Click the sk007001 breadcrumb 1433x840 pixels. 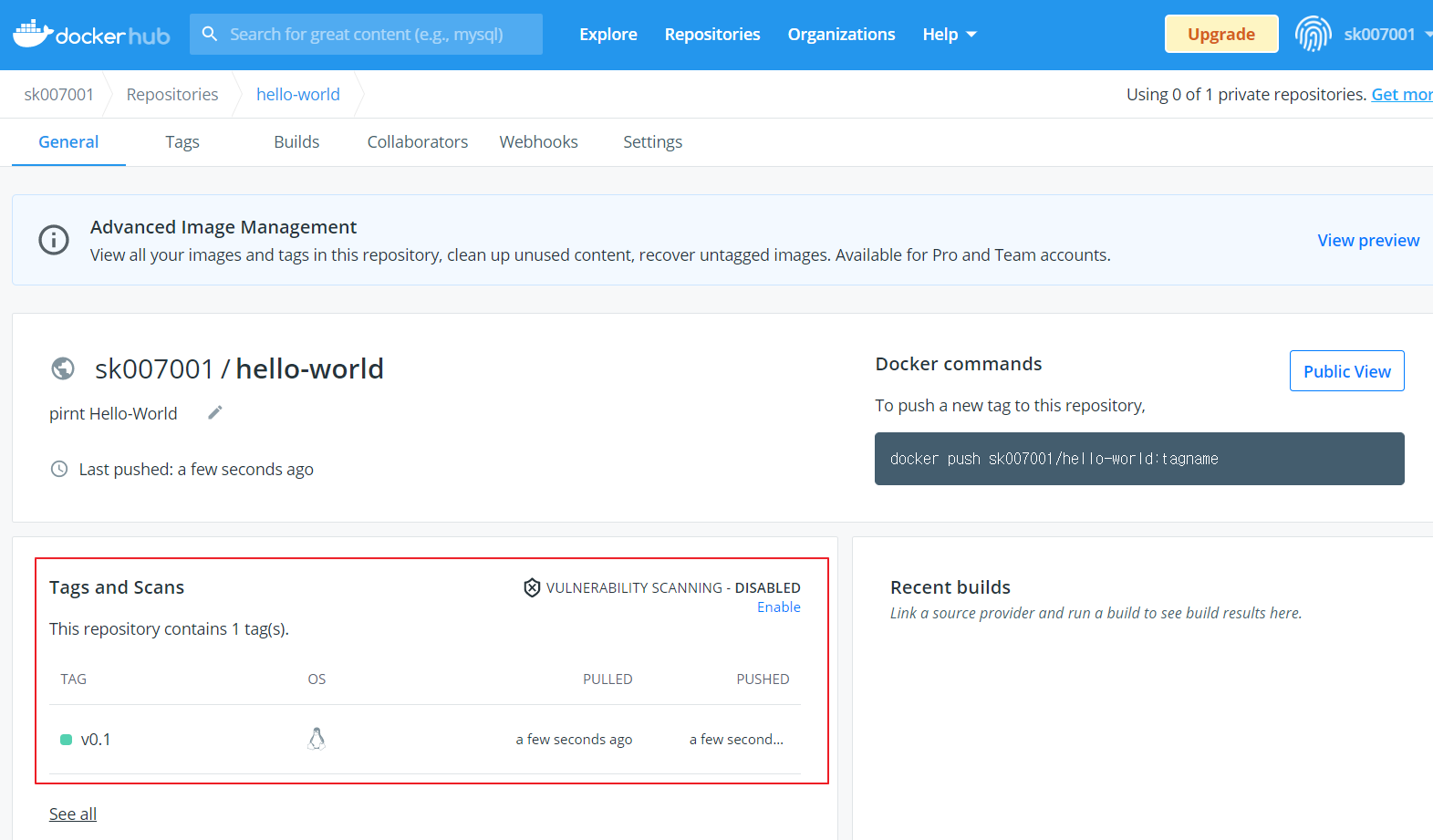point(58,94)
